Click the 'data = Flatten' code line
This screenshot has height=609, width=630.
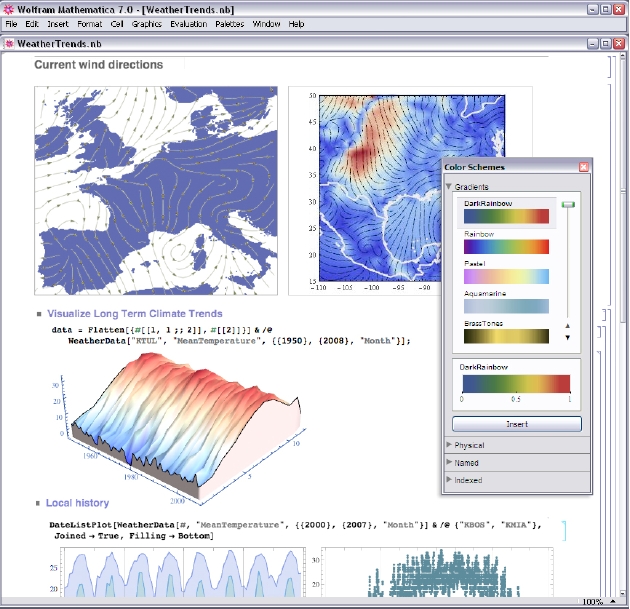(162, 330)
